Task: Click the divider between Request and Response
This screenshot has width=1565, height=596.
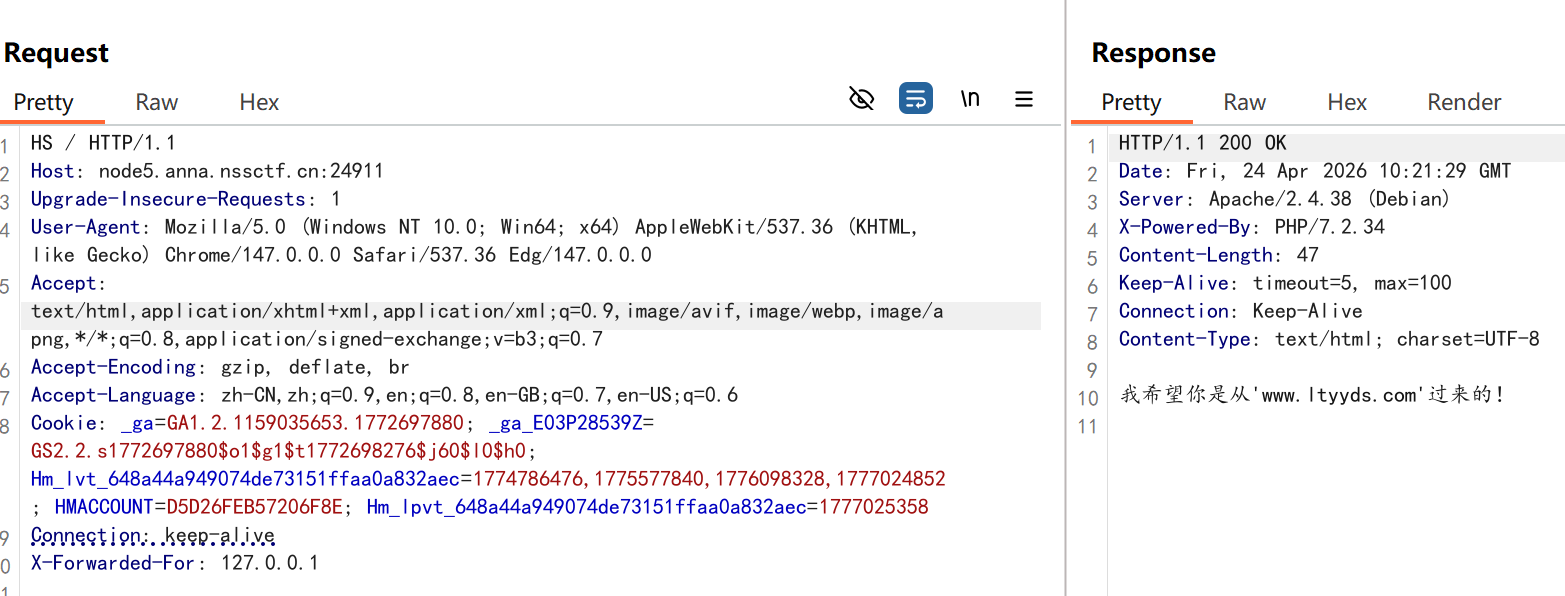Action: [x=1066, y=298]
